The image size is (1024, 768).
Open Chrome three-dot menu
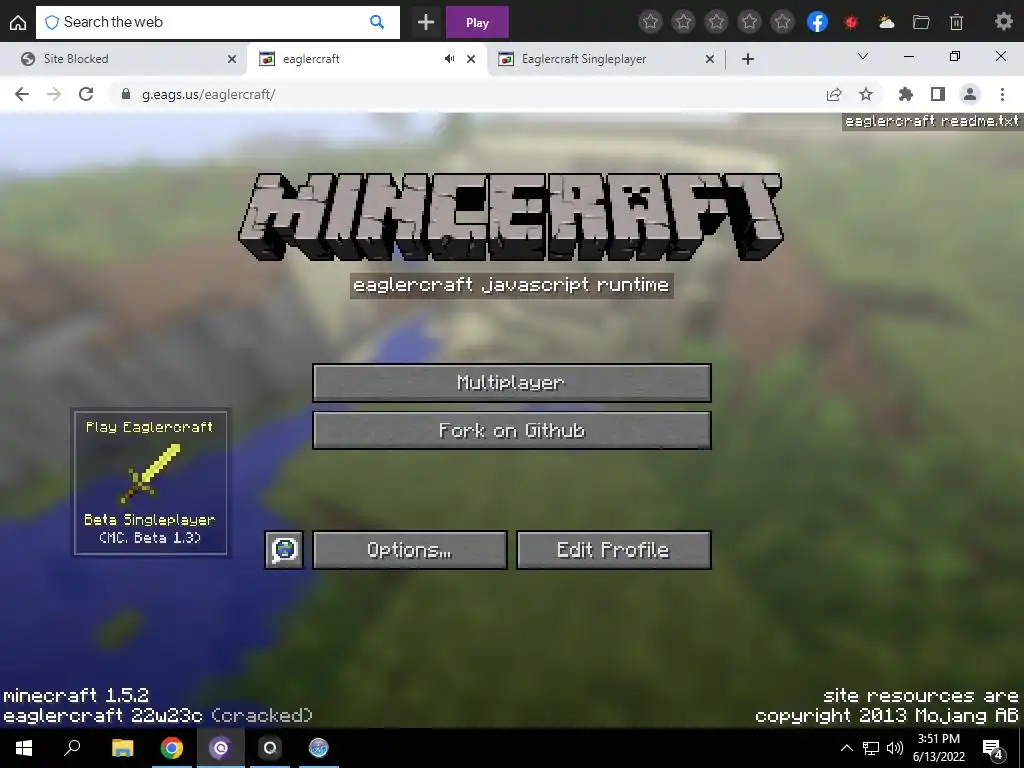click(1002, 95)
